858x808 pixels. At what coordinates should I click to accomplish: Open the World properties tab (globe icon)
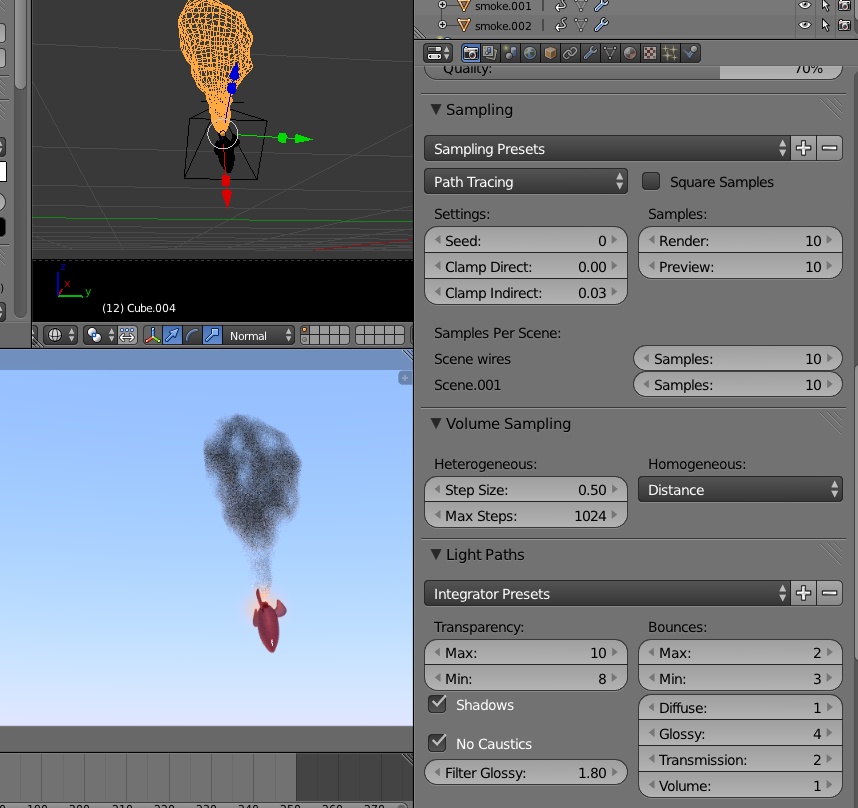[530, 53]
